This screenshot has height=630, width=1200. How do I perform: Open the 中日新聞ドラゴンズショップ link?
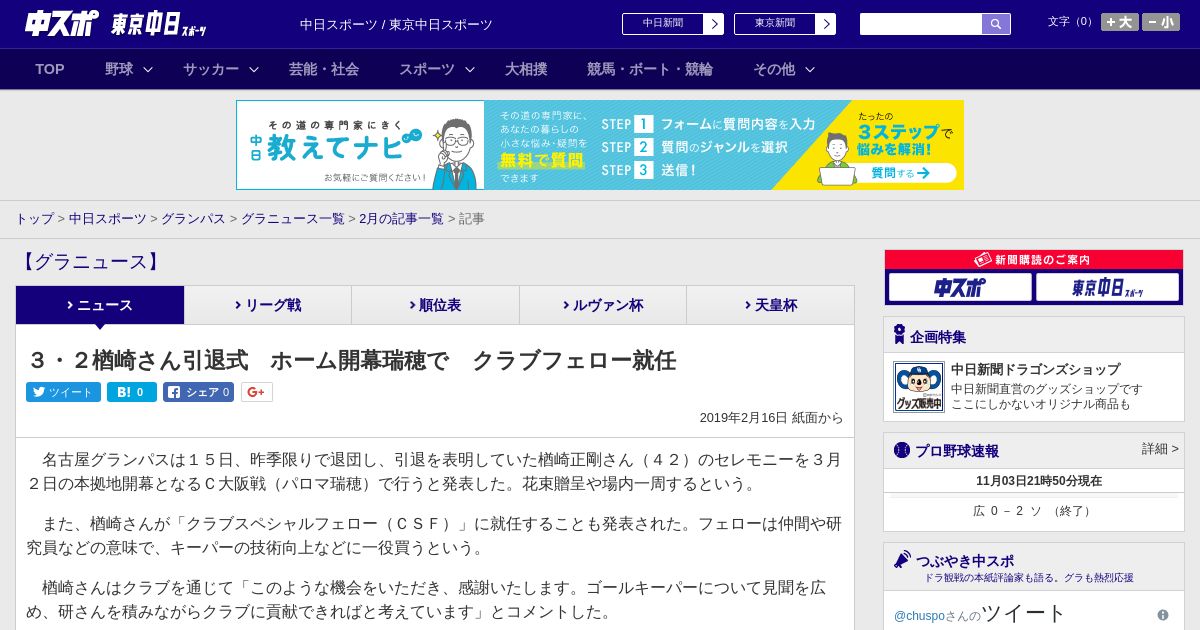point(1036,369)
